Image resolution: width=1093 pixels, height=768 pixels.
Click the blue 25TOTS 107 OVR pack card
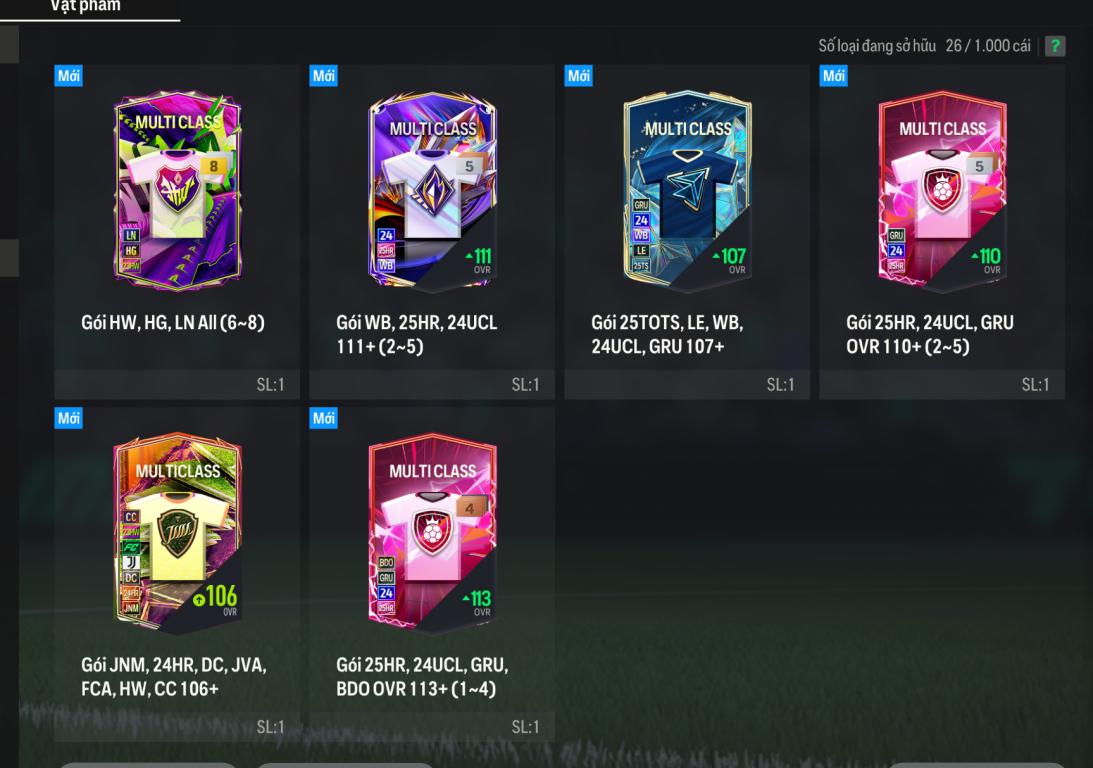tap(687, 232)
